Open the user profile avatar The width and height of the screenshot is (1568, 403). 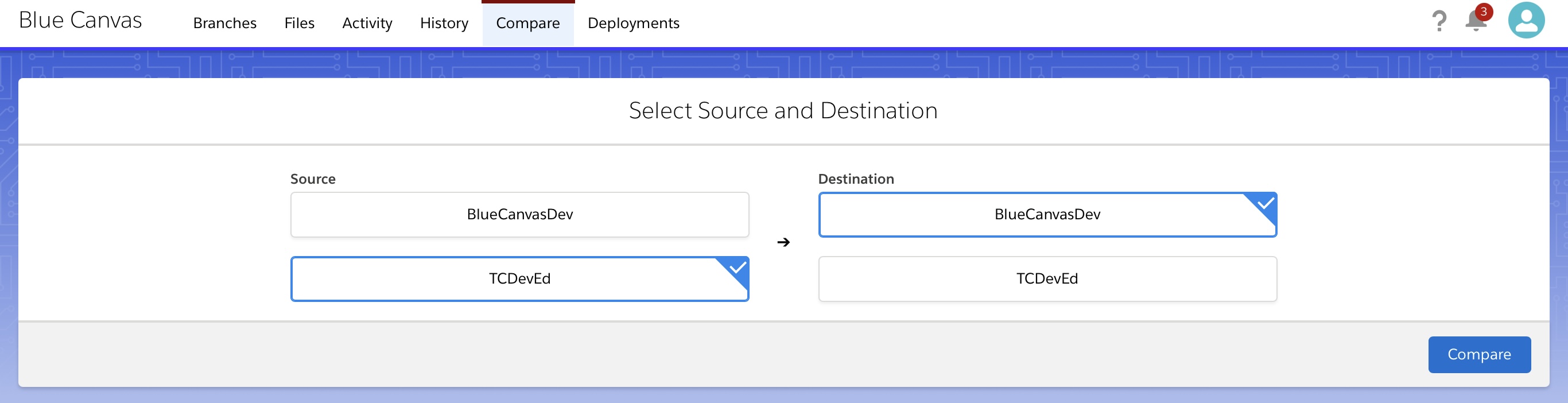(x=1526, y=21)
